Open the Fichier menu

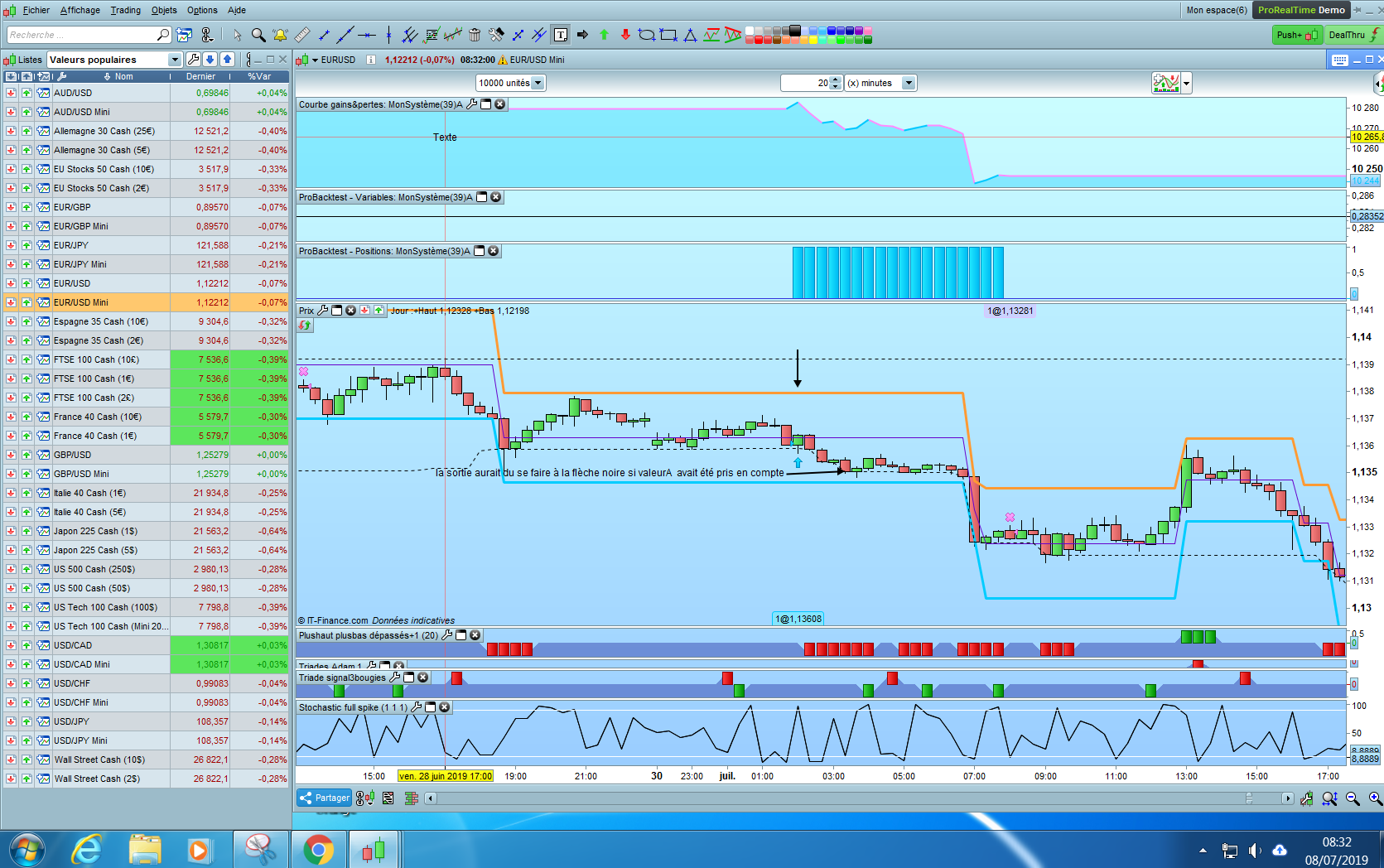pyautogui.click(x=36, y=10)
